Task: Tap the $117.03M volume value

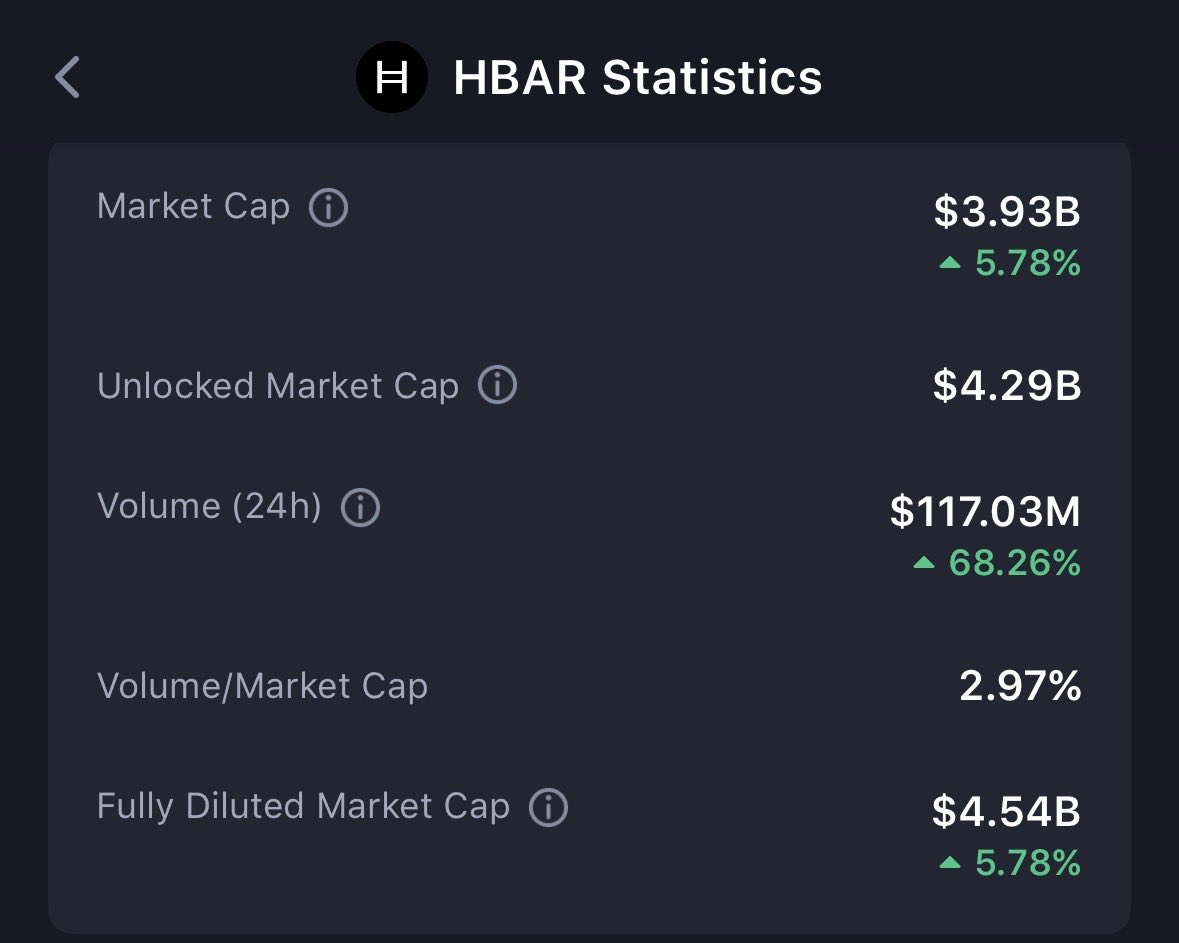Action: coord(985,512)
